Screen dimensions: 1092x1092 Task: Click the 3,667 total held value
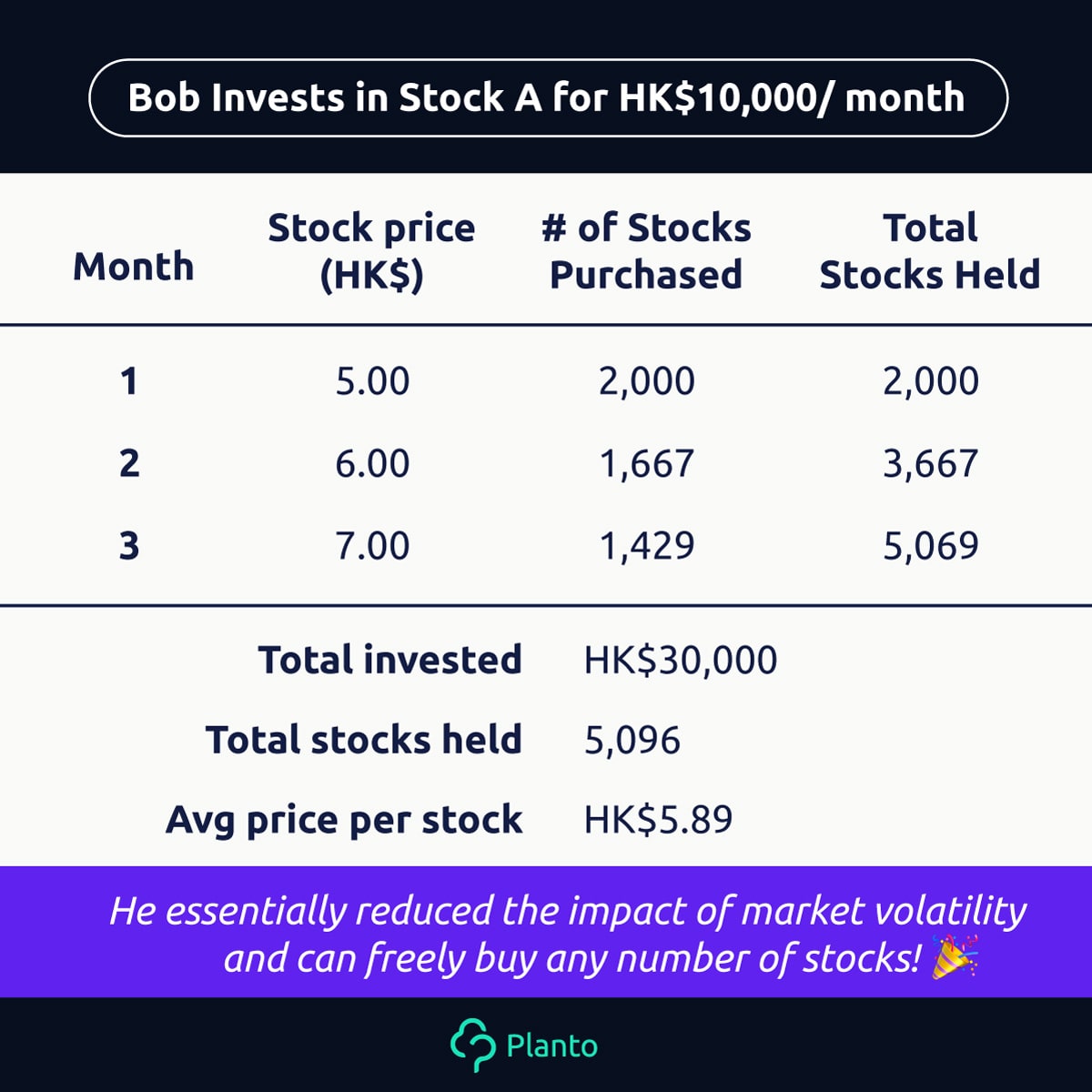point(931,464)
